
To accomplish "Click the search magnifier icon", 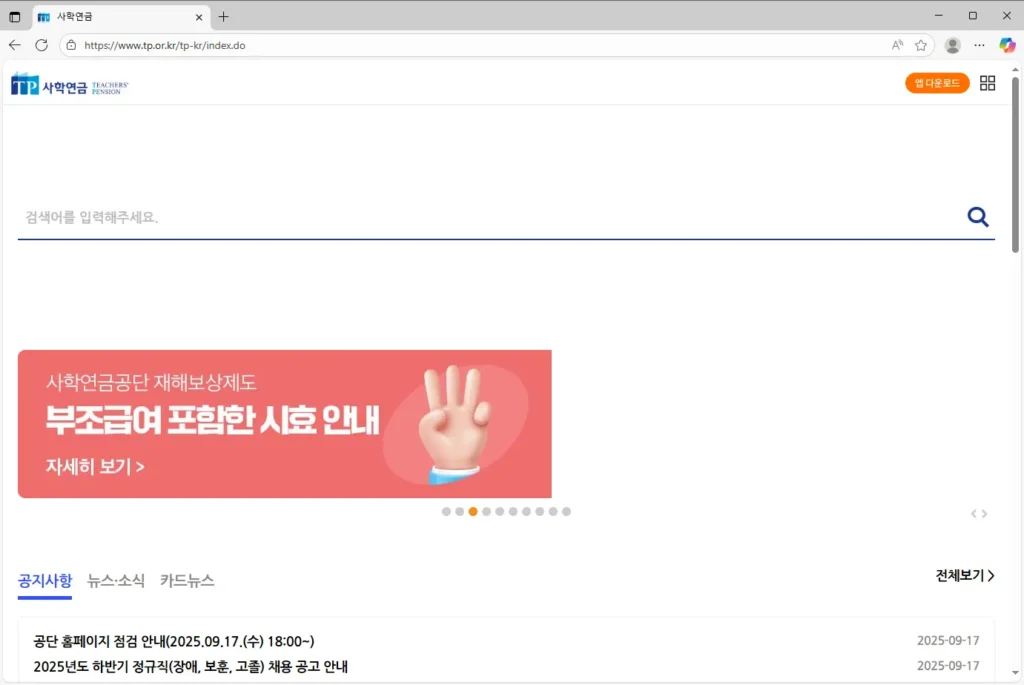I will 977,216.
